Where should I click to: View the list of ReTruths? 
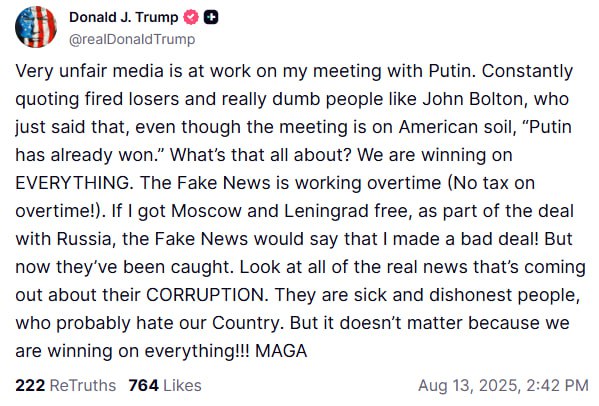(65, 385)
